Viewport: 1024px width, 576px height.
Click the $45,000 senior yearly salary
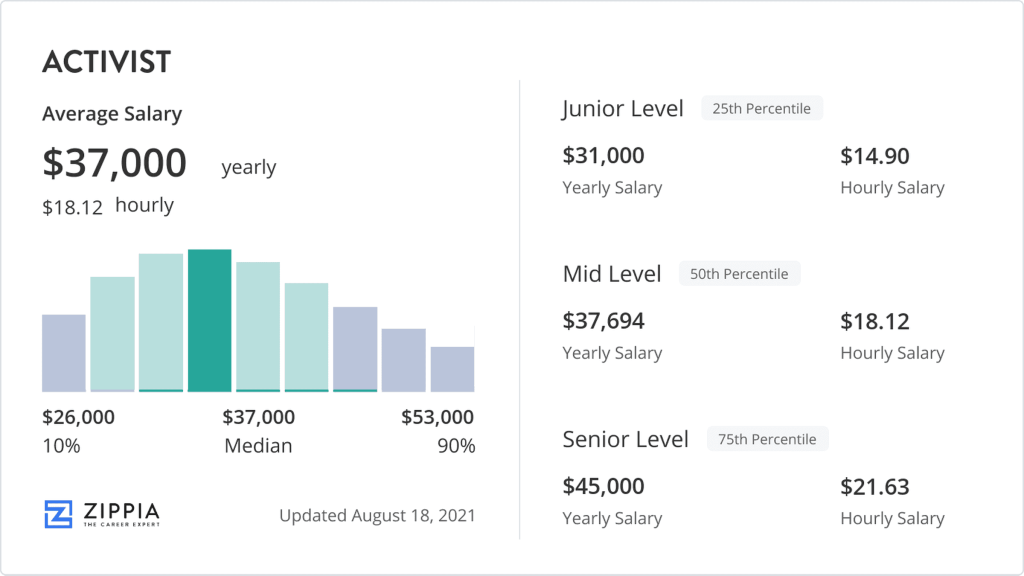tap(603, 487)
